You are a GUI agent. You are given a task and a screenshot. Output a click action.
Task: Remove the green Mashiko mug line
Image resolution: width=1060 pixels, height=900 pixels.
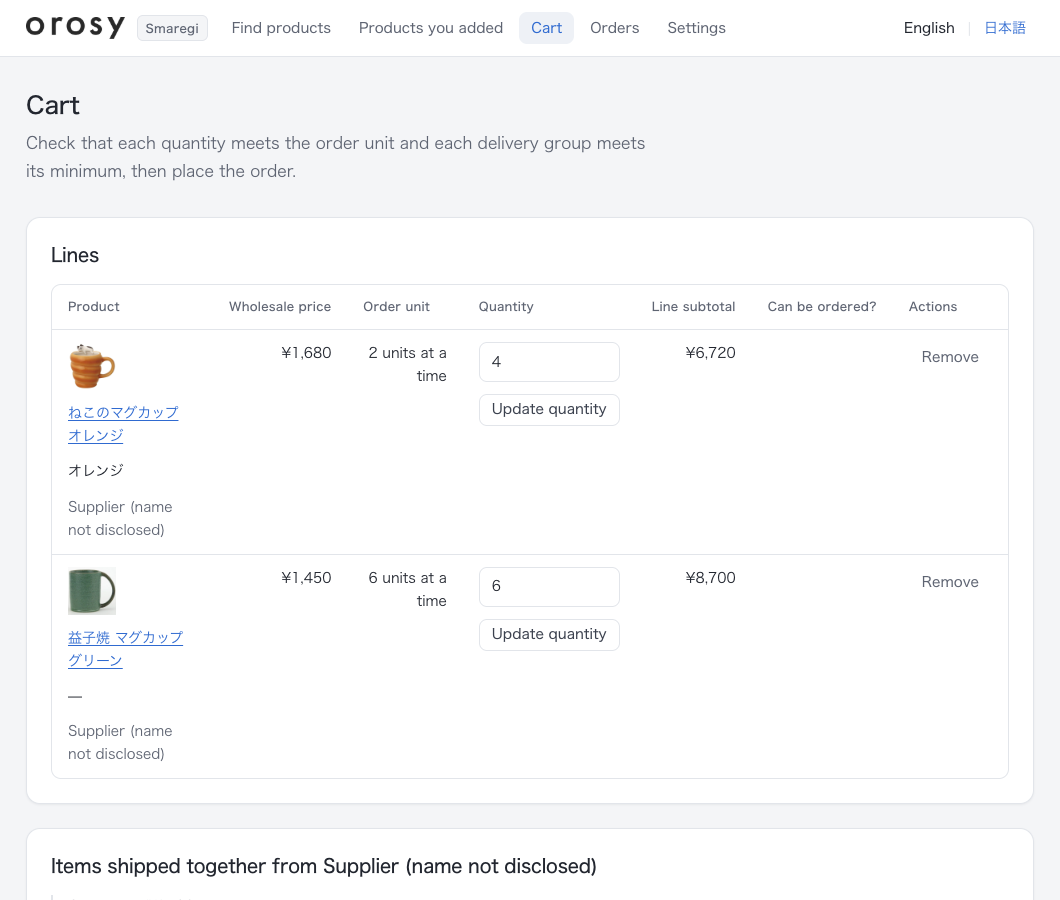click(950, 582)
